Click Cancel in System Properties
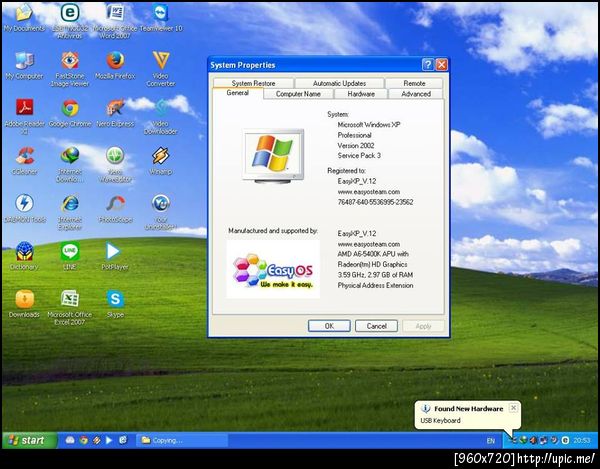This screenshot has height=469, width=600. click(x=377, y=326)
